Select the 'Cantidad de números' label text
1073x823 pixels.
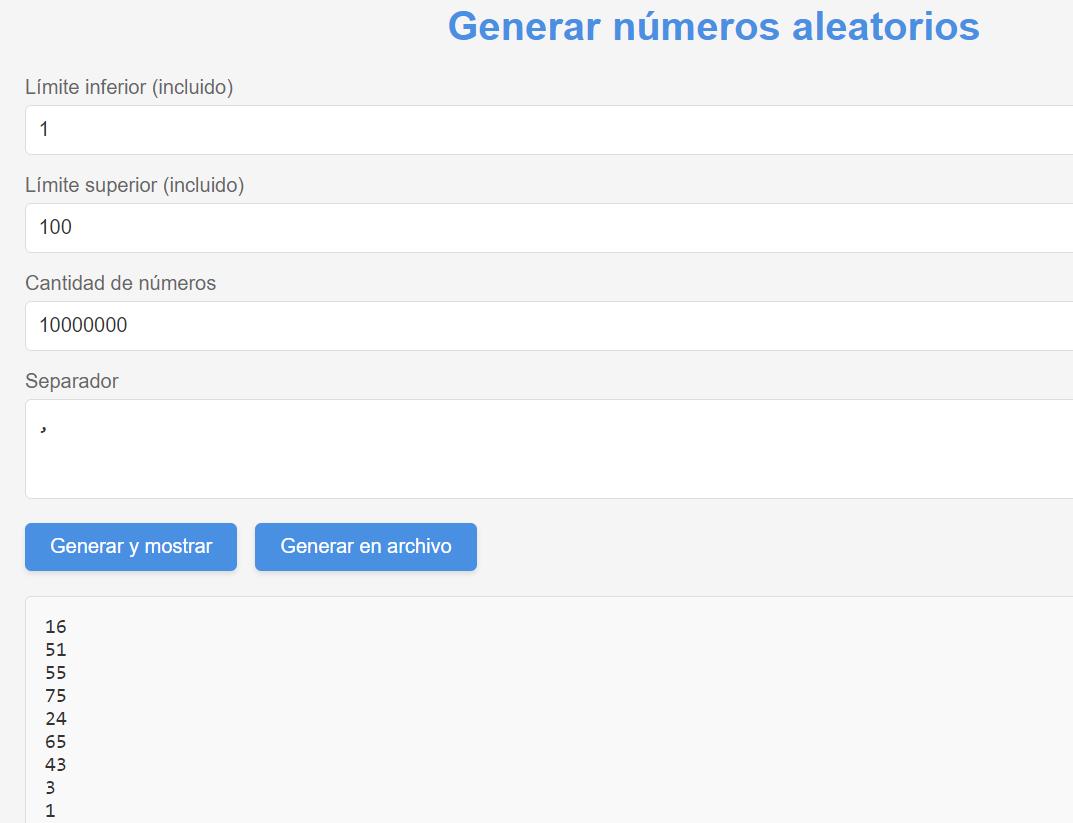[120, 283]
